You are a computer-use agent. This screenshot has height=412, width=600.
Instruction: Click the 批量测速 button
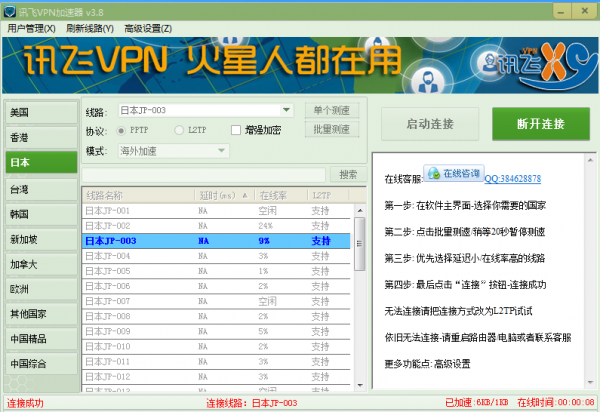tap(332, 129)
